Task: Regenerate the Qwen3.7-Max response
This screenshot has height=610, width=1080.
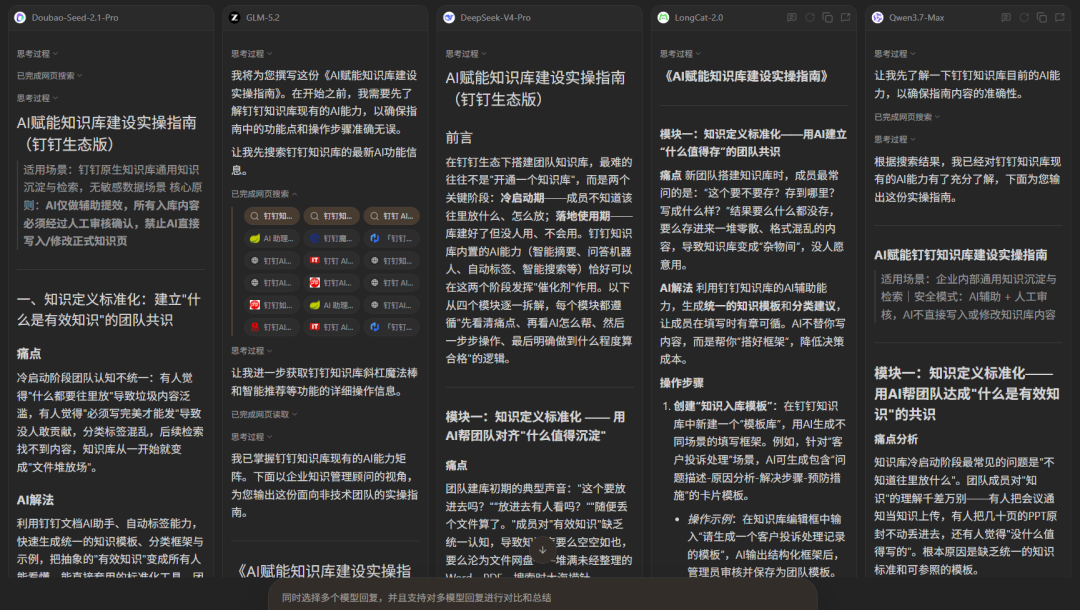Action: click(1024, 18)
